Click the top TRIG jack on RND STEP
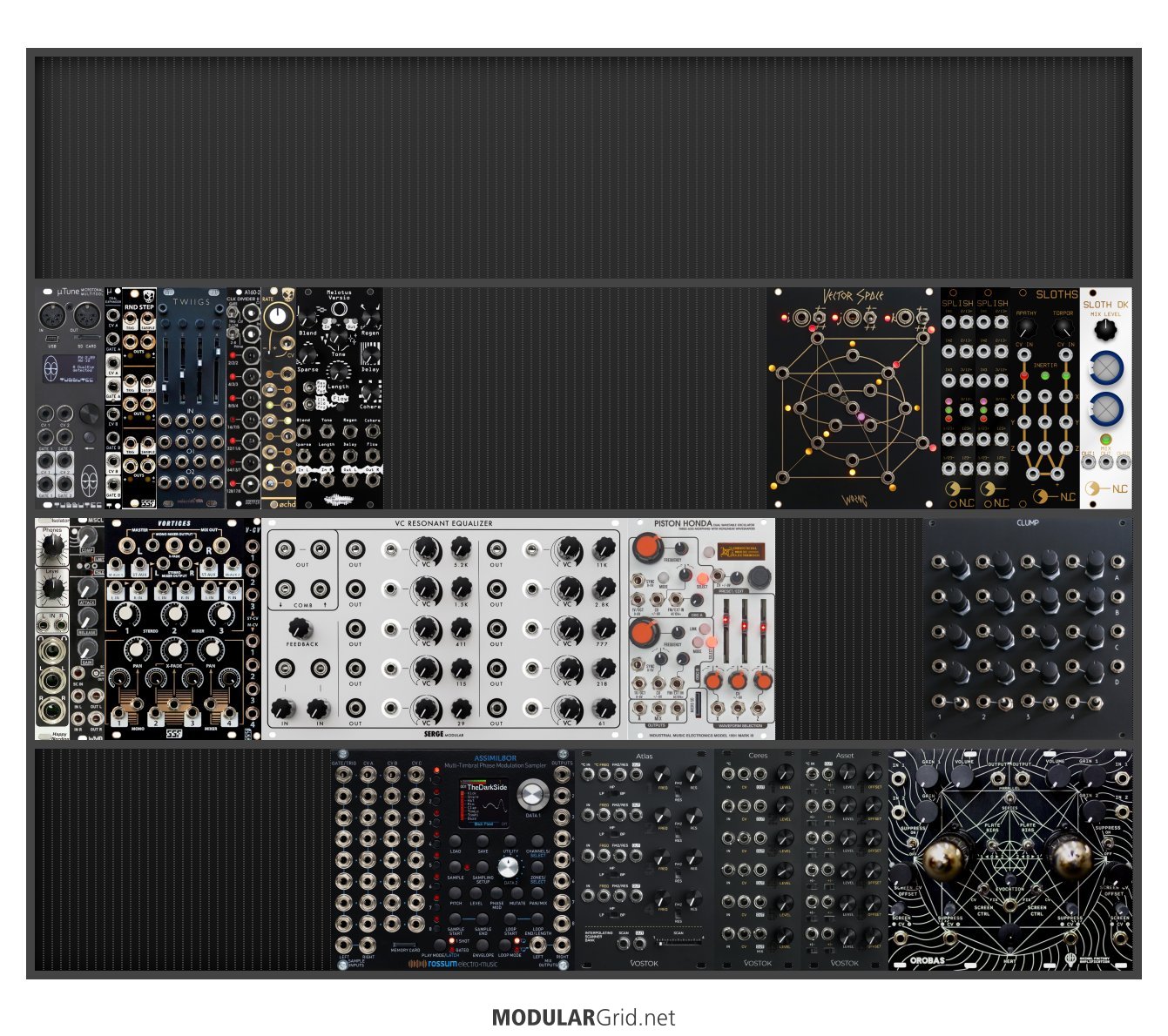 pyautogui.click(x=131, y=318)
